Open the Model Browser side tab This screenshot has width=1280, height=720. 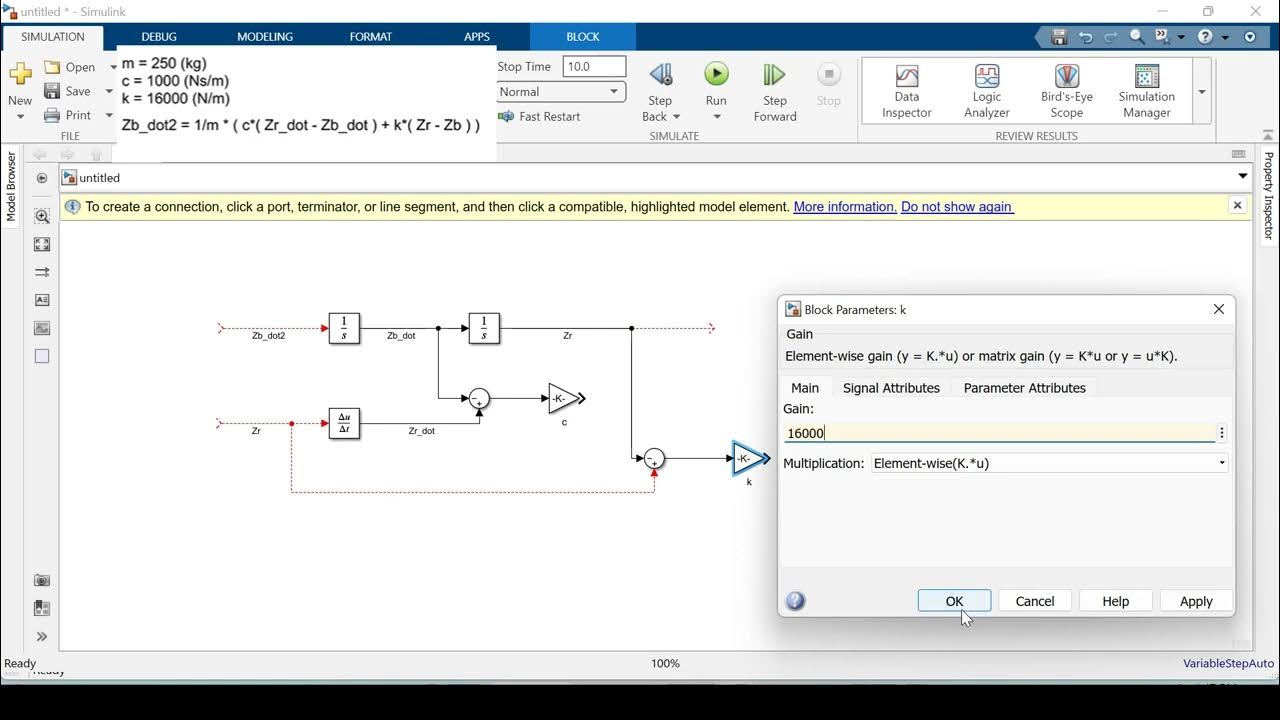[x=11, y=187]
